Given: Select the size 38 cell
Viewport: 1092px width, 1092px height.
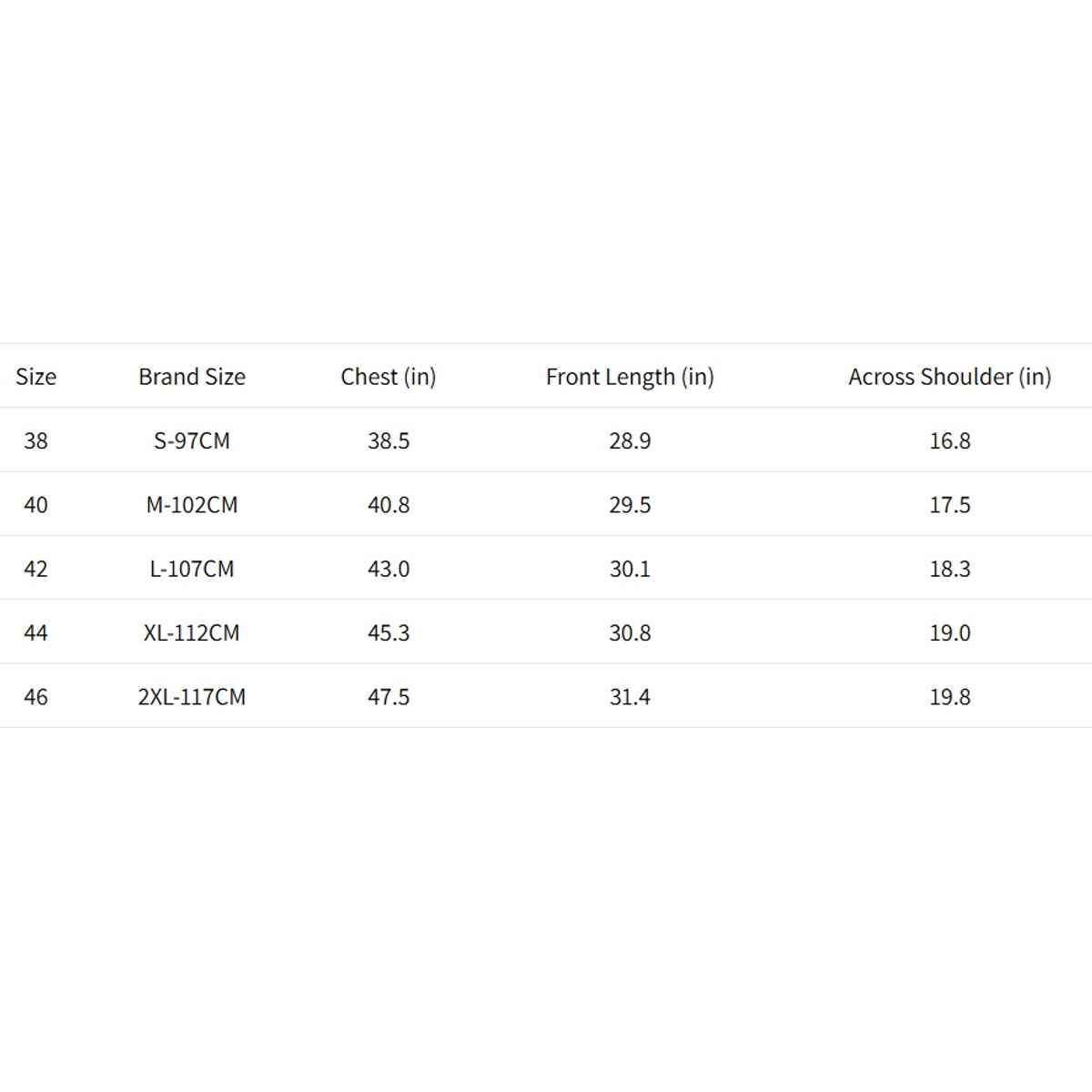Looking at the screenshot, I should 35,441.
